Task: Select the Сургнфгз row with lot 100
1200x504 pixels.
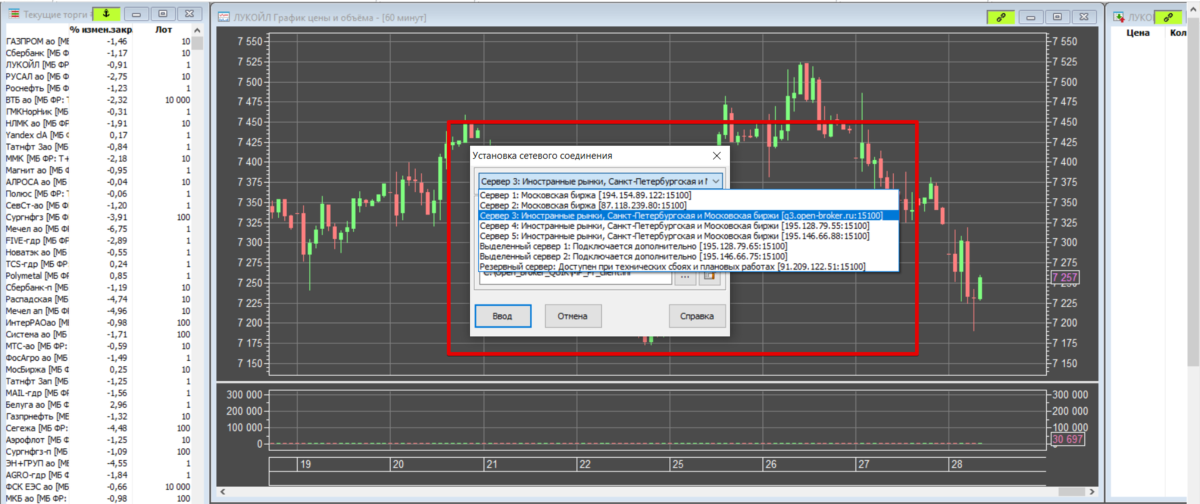Action: tap(98, 217)
